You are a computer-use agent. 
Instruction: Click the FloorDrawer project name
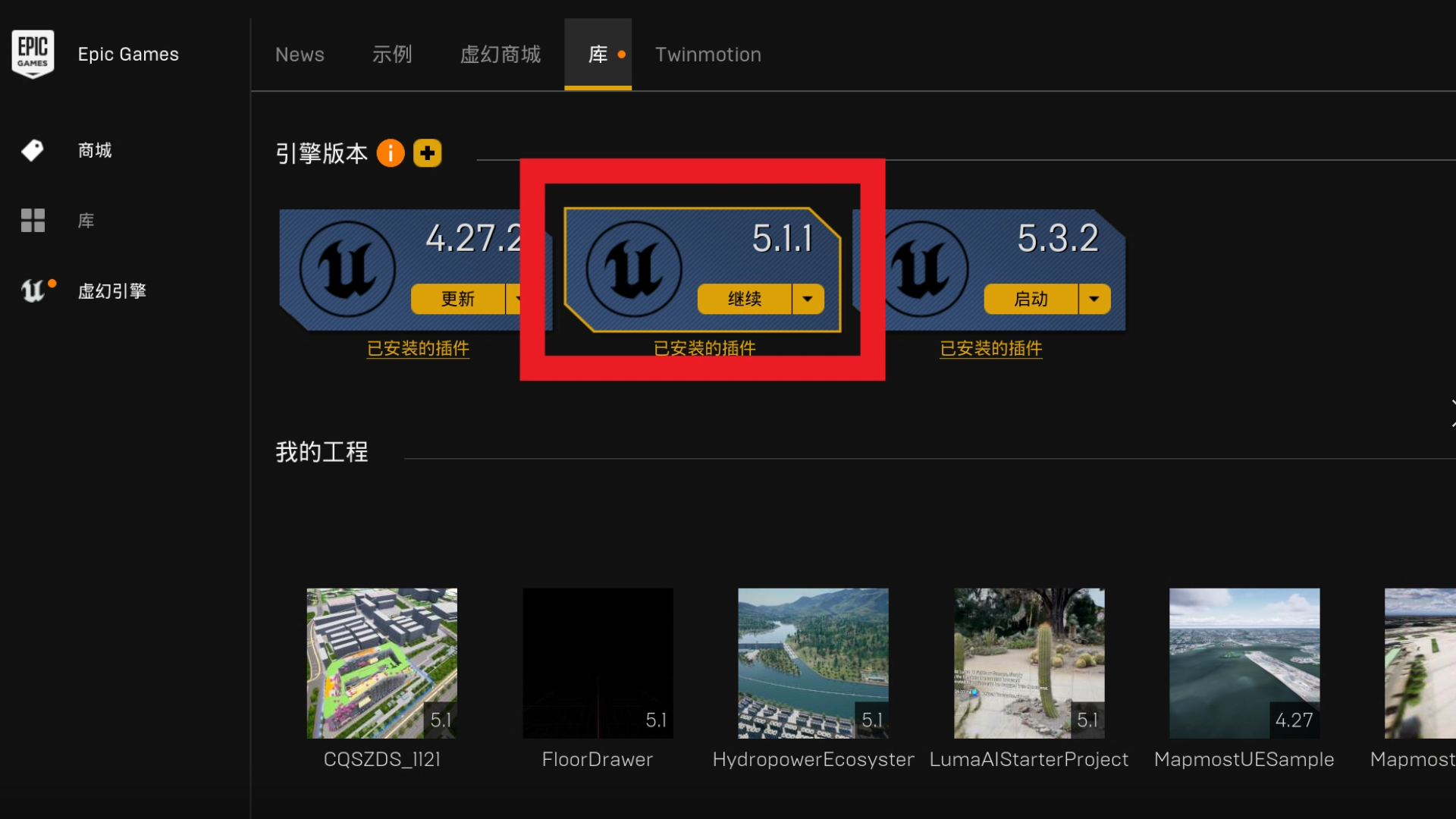point(598,759)
